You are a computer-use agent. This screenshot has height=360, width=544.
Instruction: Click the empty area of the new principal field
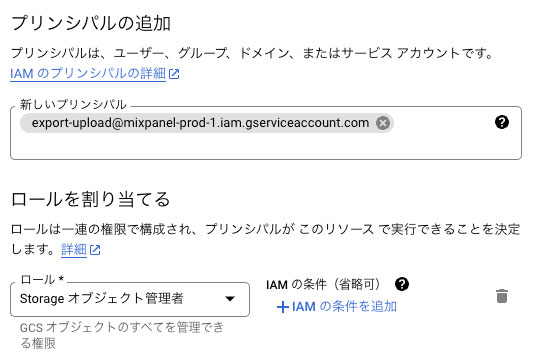[x=266, y=146]
